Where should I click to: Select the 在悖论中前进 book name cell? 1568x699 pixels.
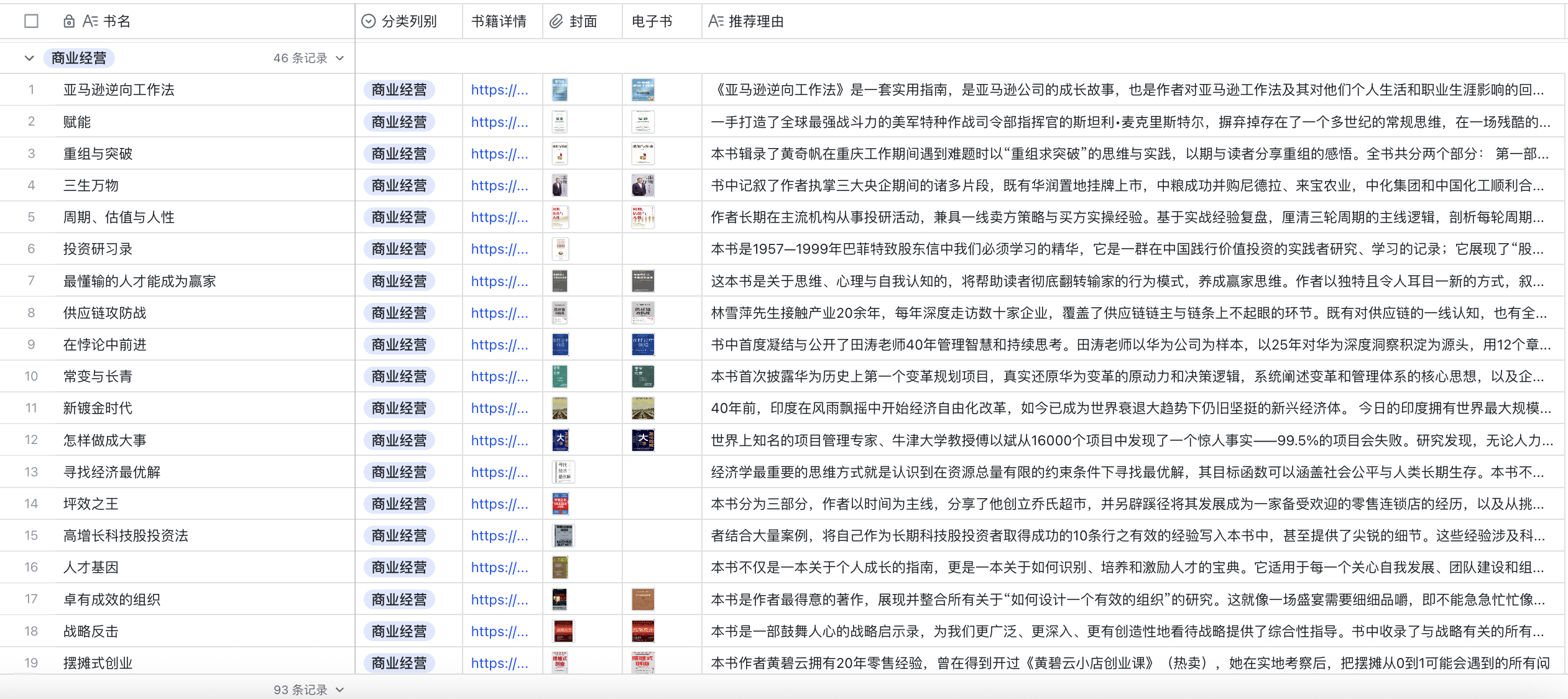[104, 345]
